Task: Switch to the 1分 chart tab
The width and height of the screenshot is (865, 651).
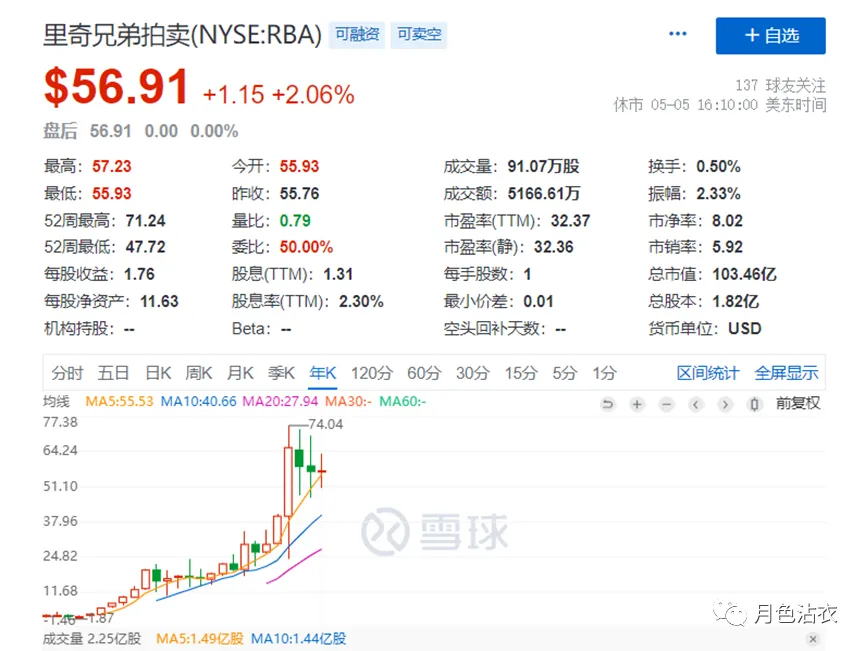Action: (x=605, y=373)
